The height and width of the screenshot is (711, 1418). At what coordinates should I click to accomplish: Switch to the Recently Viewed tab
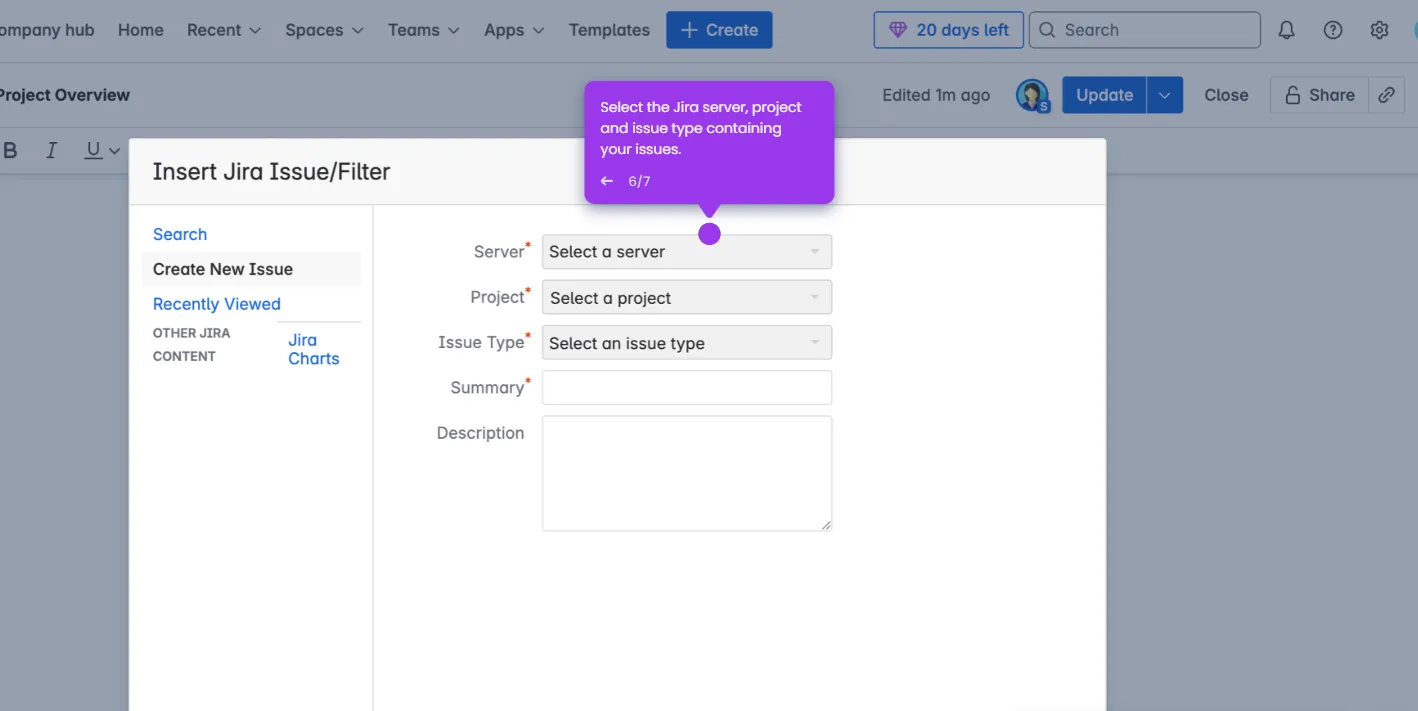(x=217, y=304)
